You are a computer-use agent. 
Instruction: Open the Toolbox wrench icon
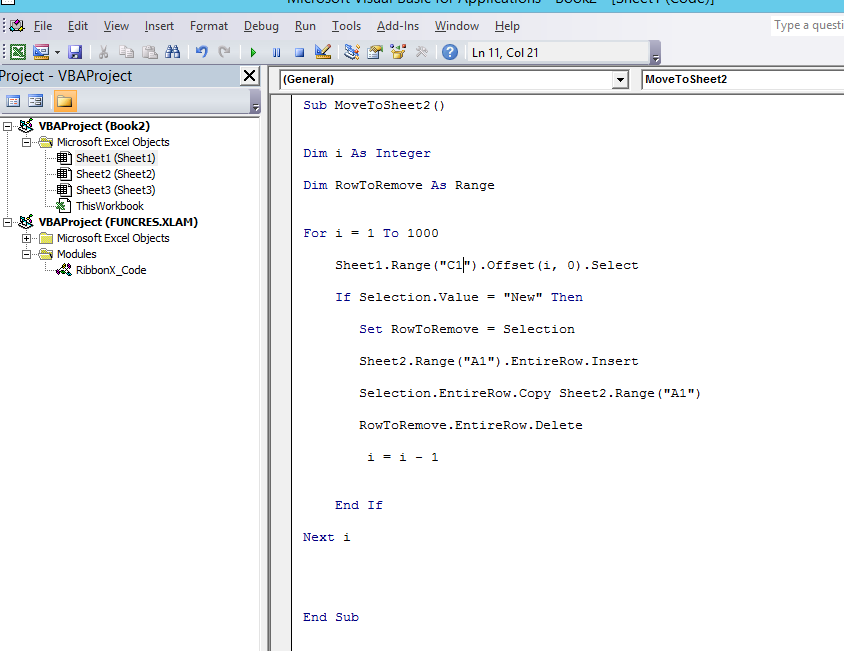click(421, 52)
